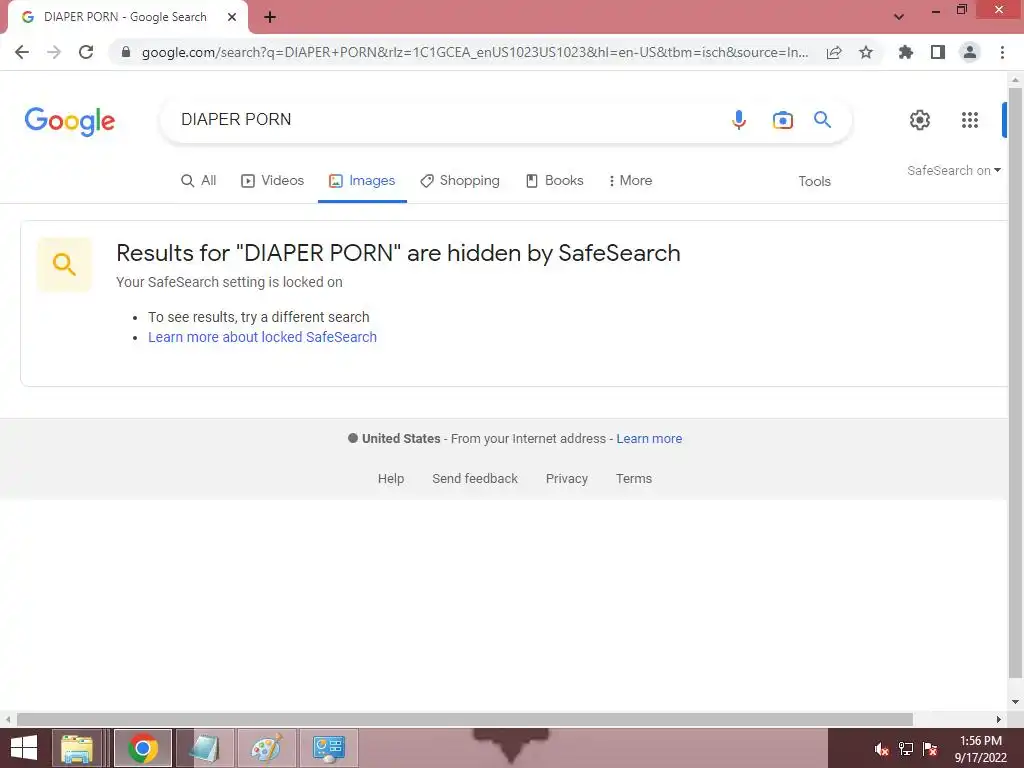Image resolution: width=1024 pixels, height=768 pixels.
Task: Open the tab search chevron
Action: point(899,17)
